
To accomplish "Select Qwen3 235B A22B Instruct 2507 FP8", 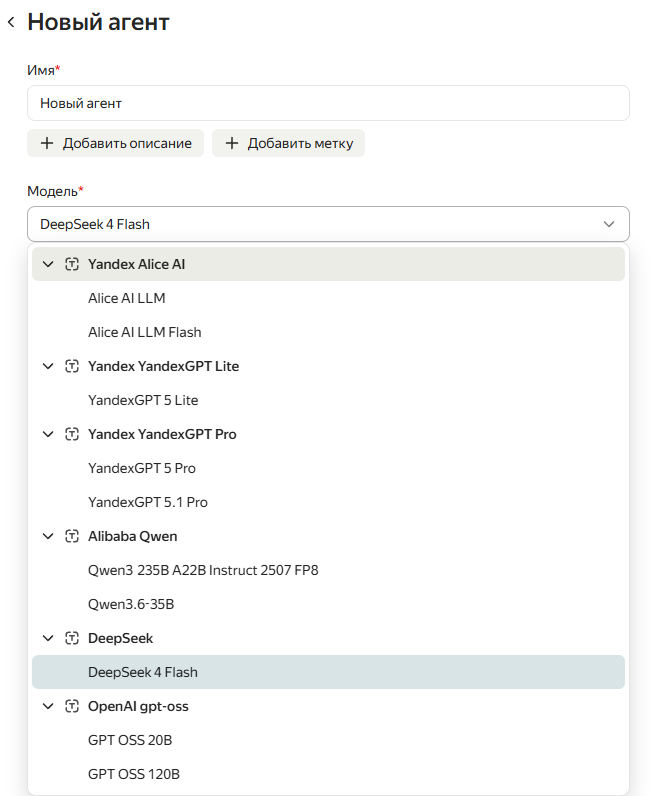I will [x=328, y=570].
